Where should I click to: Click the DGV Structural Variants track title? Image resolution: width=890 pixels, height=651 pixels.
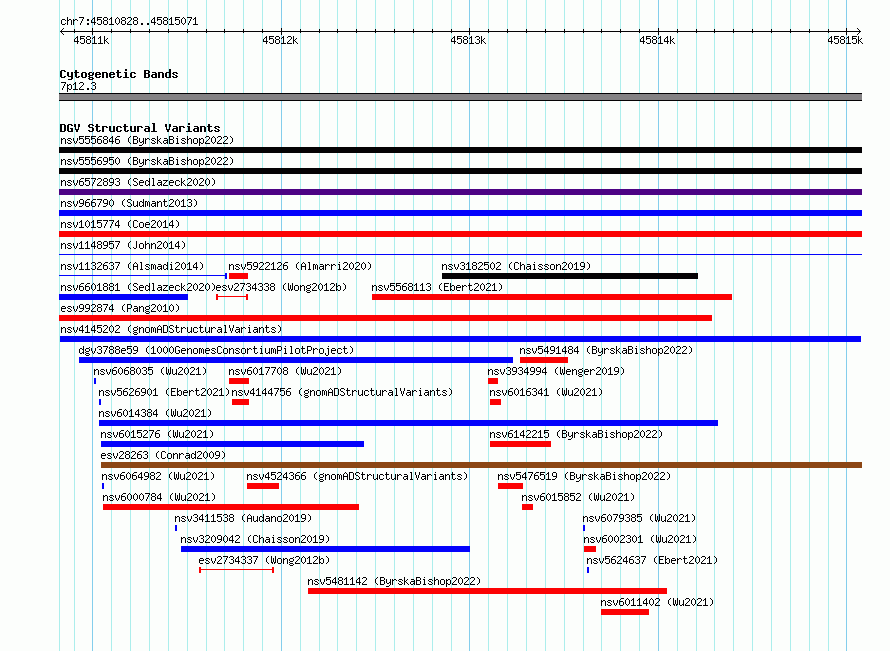click(x=140, y=128)
